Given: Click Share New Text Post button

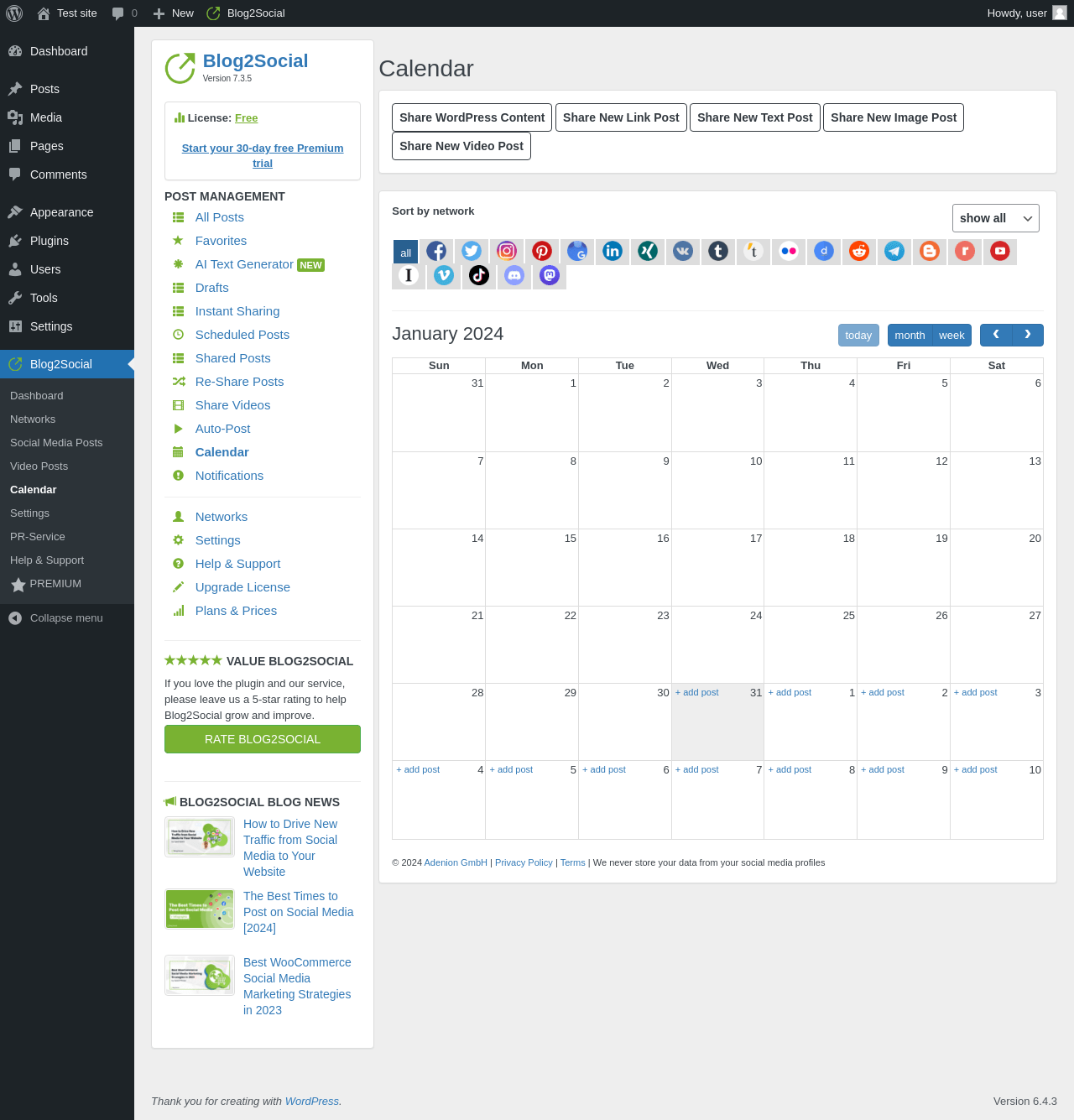Looking at the screenshot, I should click(755, 117).
